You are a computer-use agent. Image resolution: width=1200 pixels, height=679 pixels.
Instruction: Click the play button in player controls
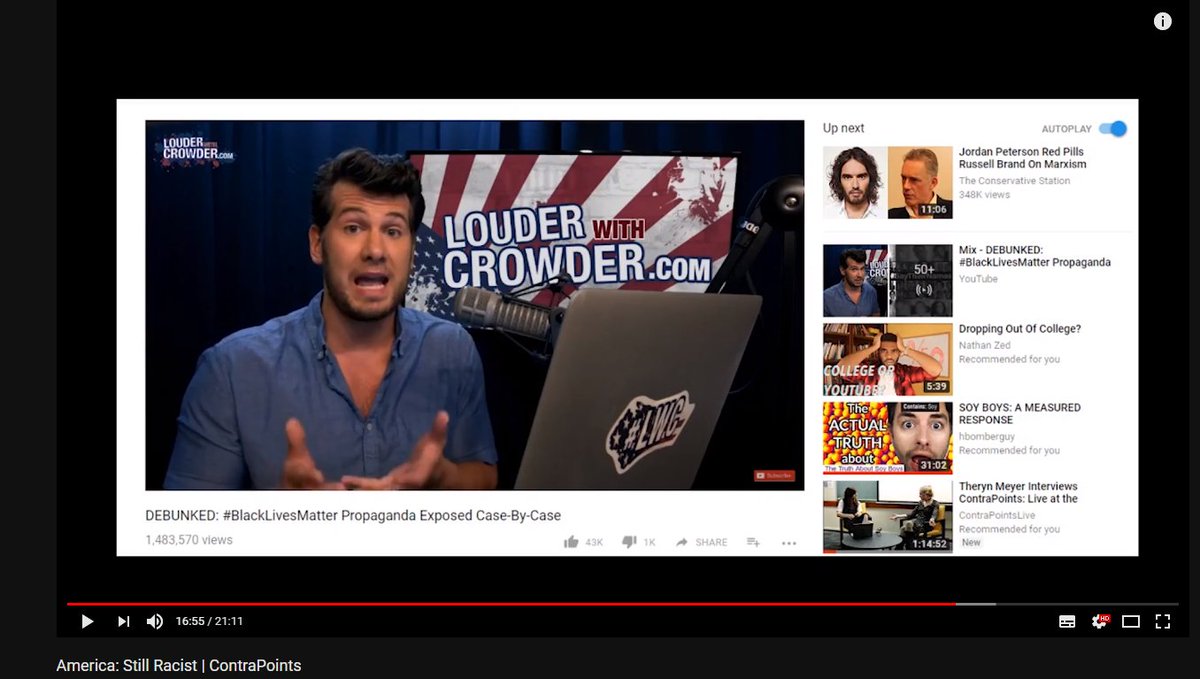point(87,621)
